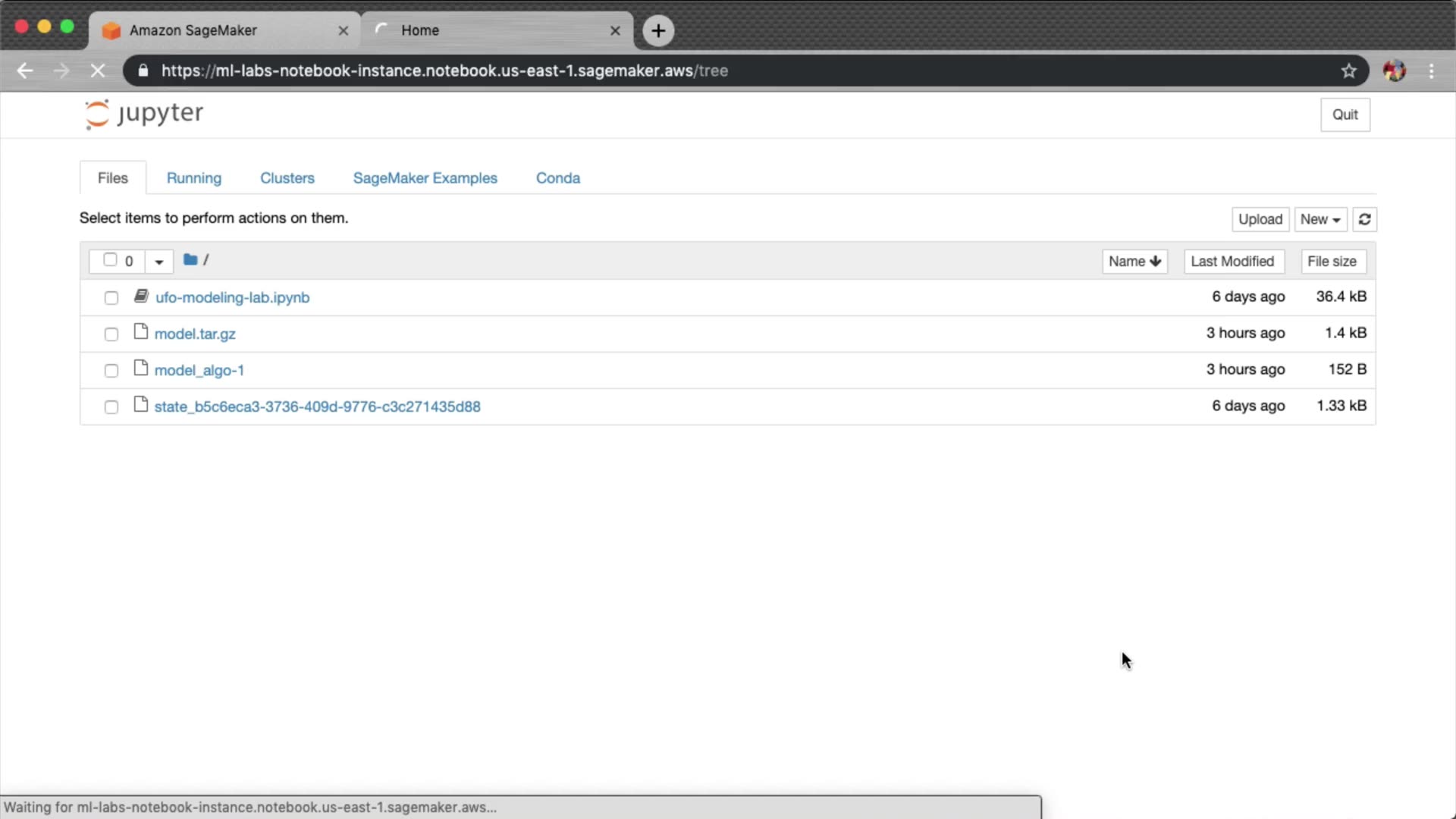Open Chrome three-dot menu

(1431, 71)
